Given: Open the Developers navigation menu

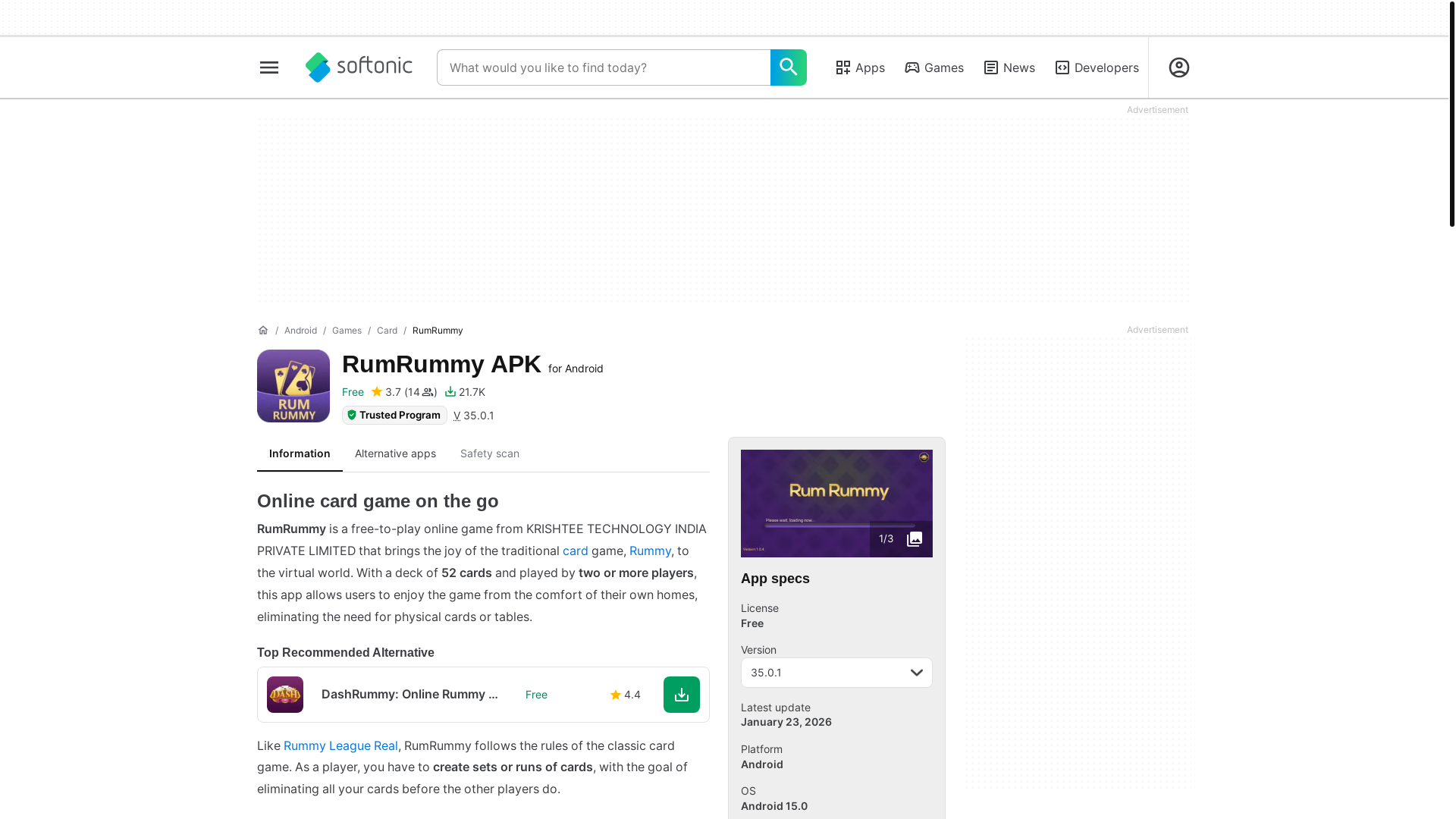Looking at the screenshot, I should click(x=1097, y=67).
